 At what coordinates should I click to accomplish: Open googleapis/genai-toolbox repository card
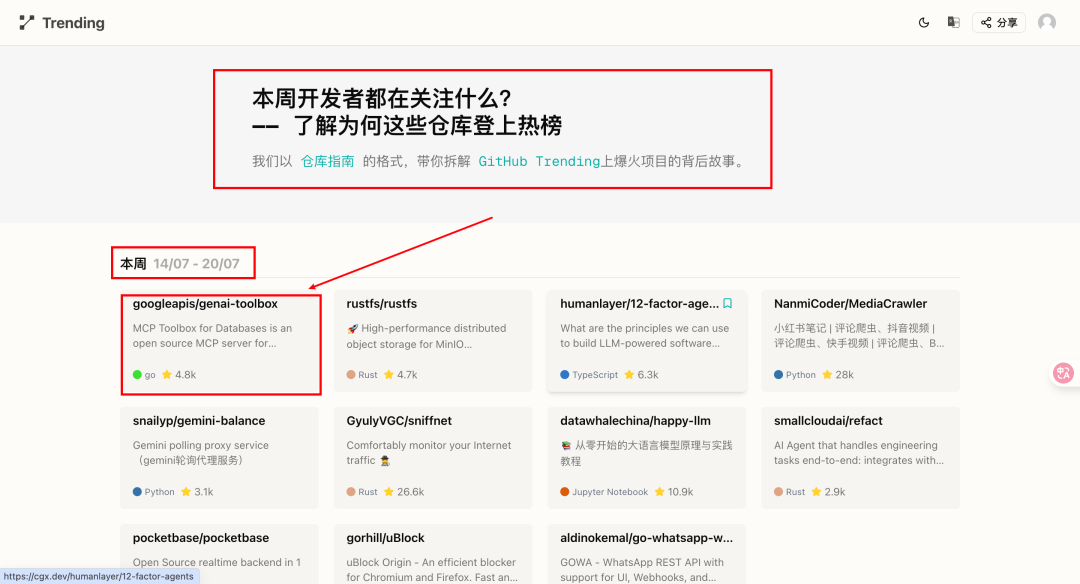coord(220,341)
